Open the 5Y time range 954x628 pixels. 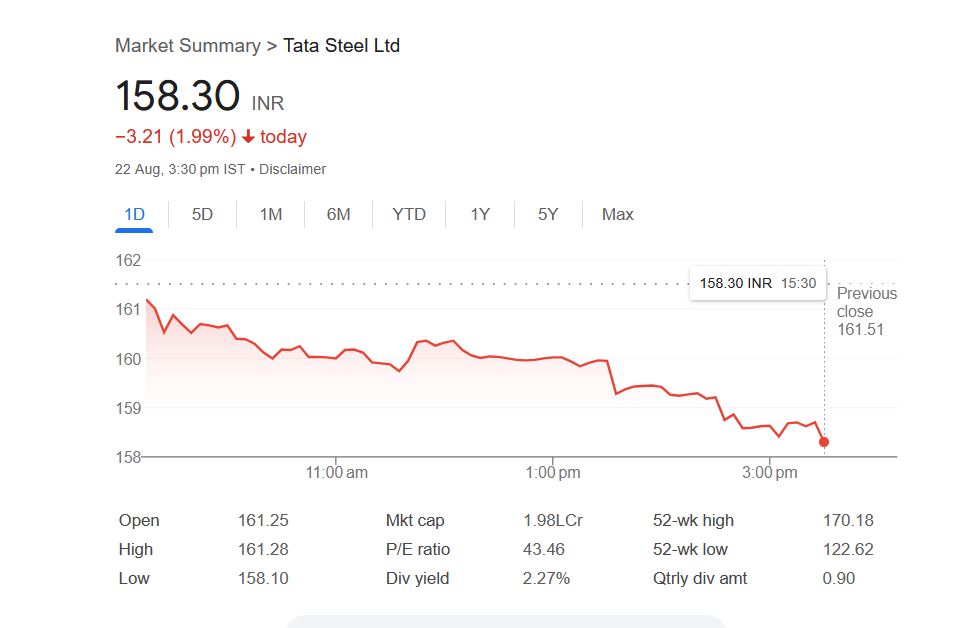(x=548, y=214)
